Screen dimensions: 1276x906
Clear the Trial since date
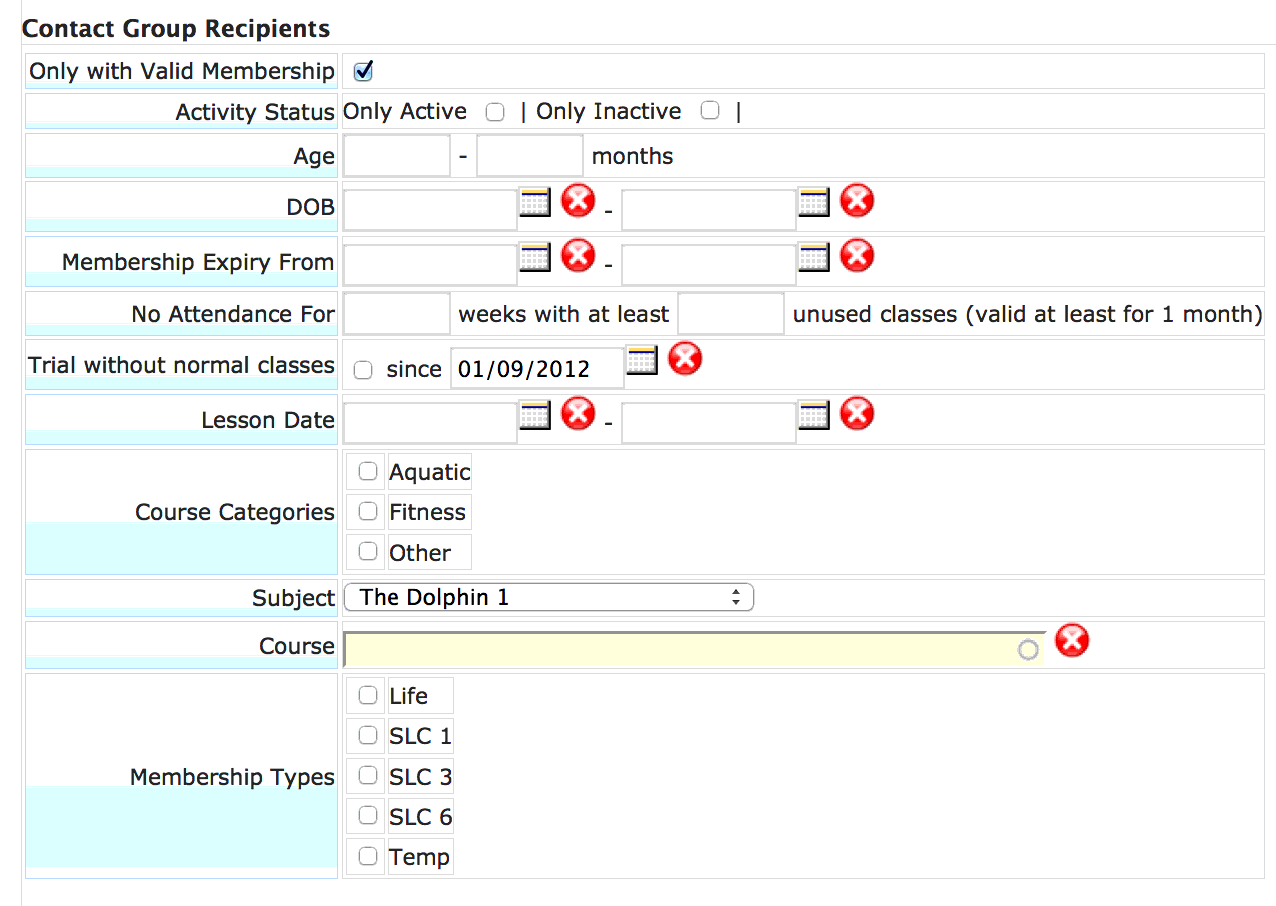click(x=685, y=358)
